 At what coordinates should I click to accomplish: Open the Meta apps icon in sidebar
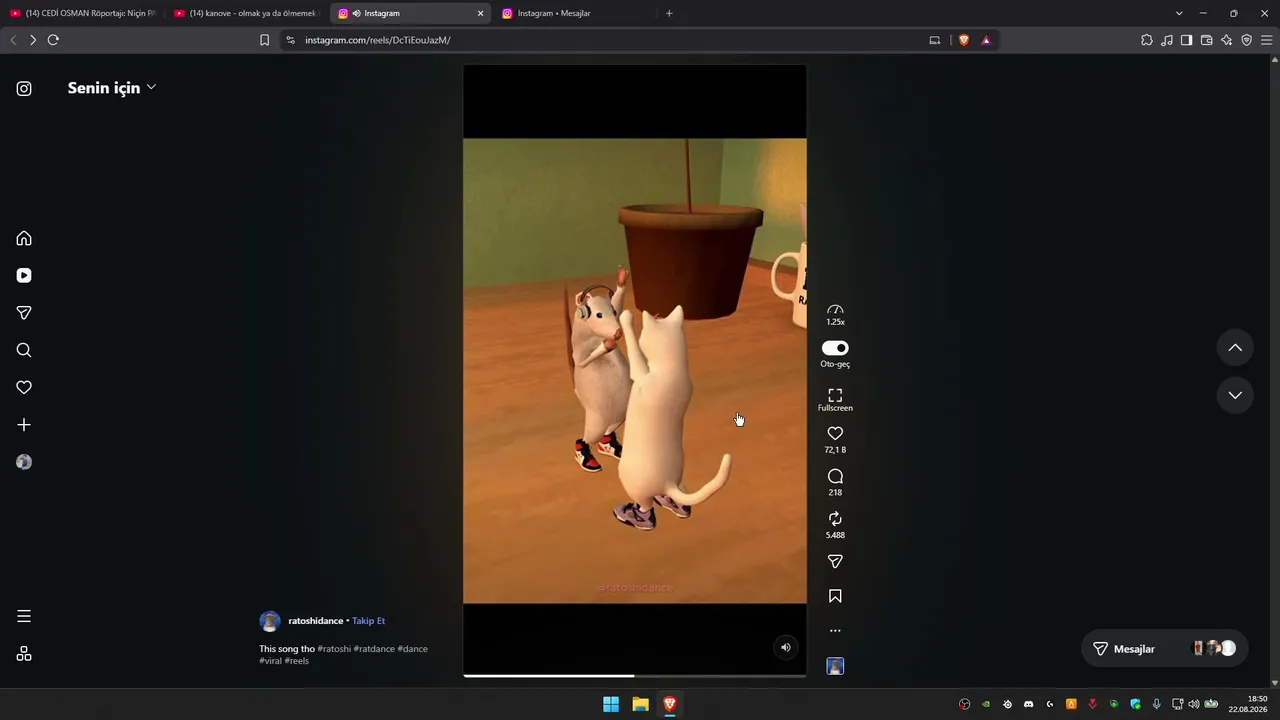pyautogui.click(x=24, y=654)
